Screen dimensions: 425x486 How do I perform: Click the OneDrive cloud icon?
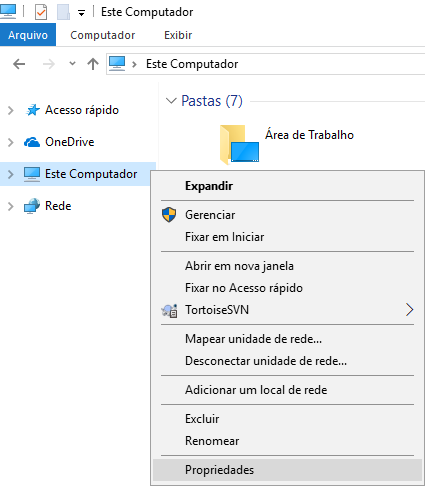32,142
